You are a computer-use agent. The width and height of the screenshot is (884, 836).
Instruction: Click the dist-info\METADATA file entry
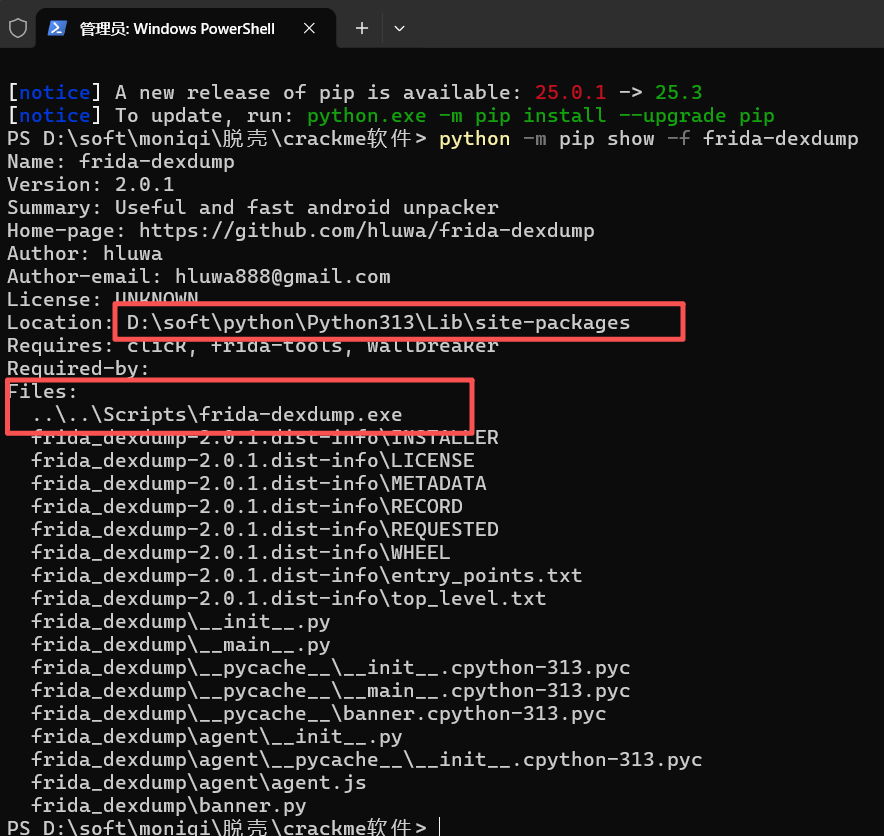click(x=259, y=484)
